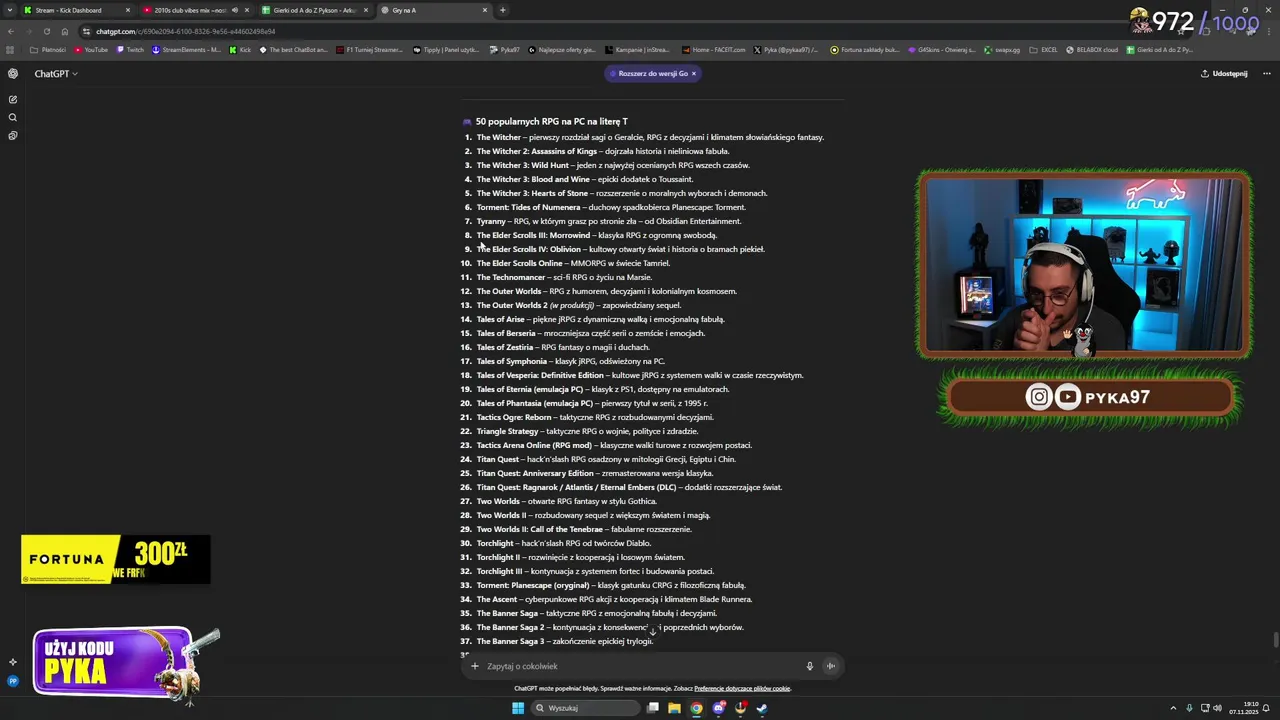The width and height of the screenshot is (1280, 720).
Task: Open the StreamElements bookmark
Action: (187, 49)
